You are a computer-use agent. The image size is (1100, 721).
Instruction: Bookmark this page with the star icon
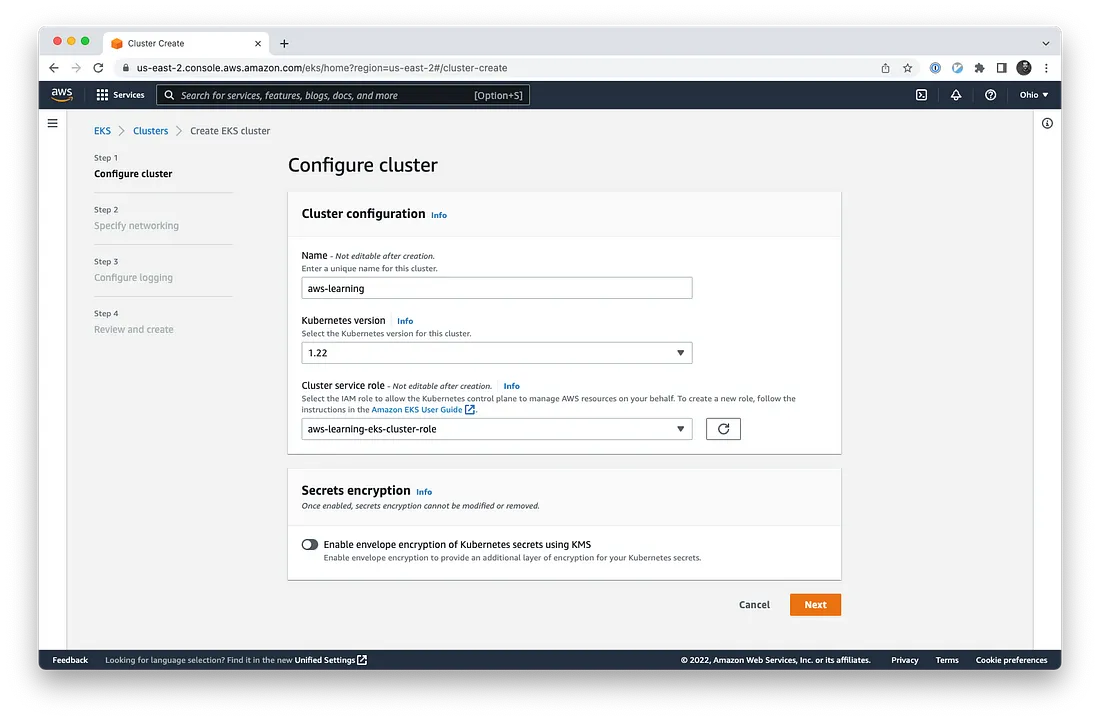click(x=907, y=68)
